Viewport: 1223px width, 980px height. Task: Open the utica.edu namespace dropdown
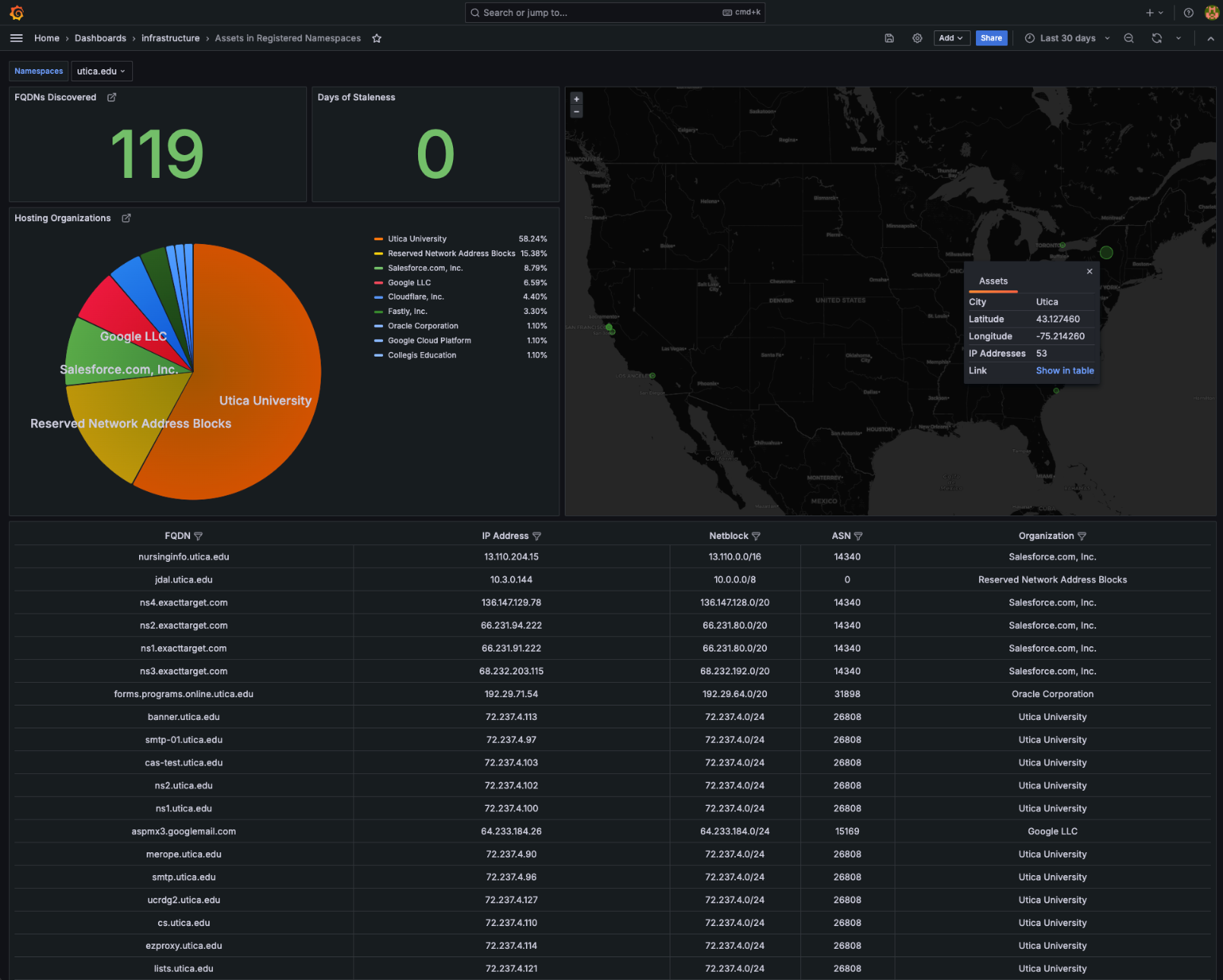(102, 71)
